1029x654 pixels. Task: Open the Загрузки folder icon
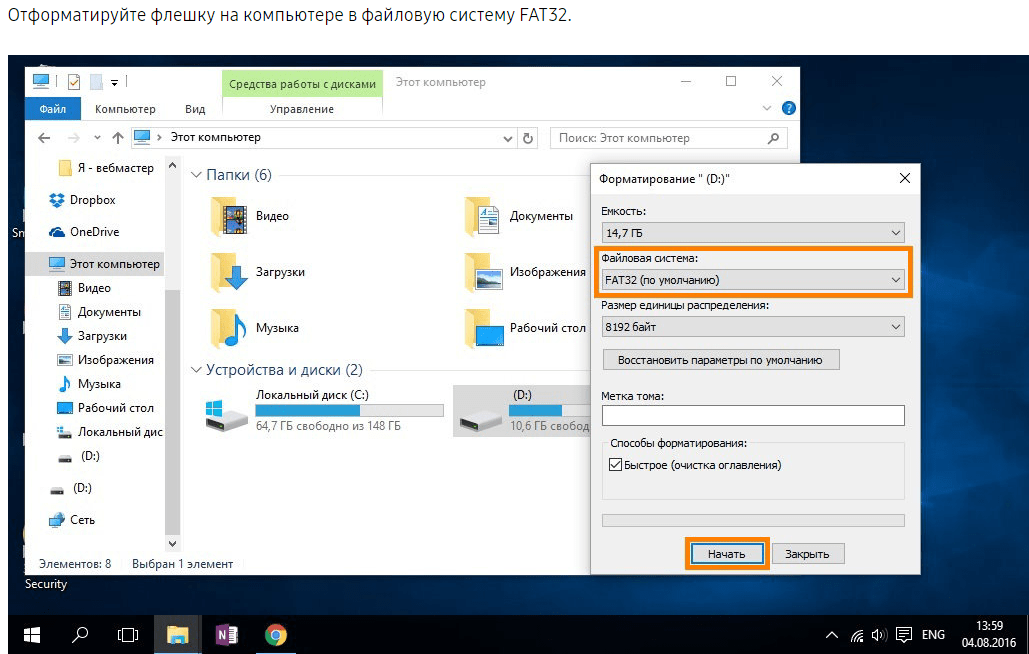(x=230, y=271)
